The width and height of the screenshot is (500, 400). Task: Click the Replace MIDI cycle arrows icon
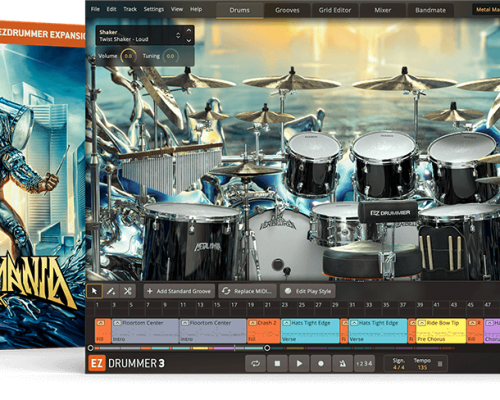(x=226, y=291)
